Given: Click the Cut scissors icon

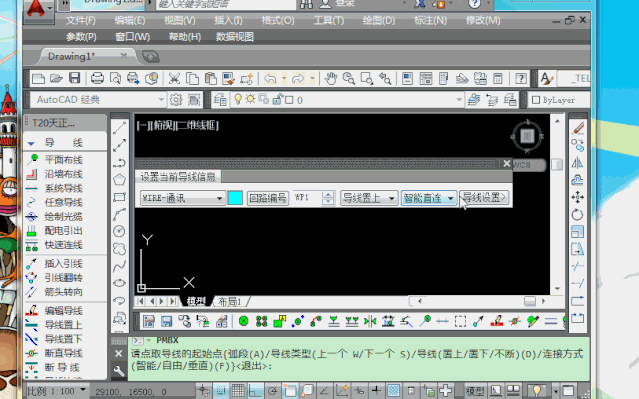Looking at the screenshot, I should coord(174,78).
